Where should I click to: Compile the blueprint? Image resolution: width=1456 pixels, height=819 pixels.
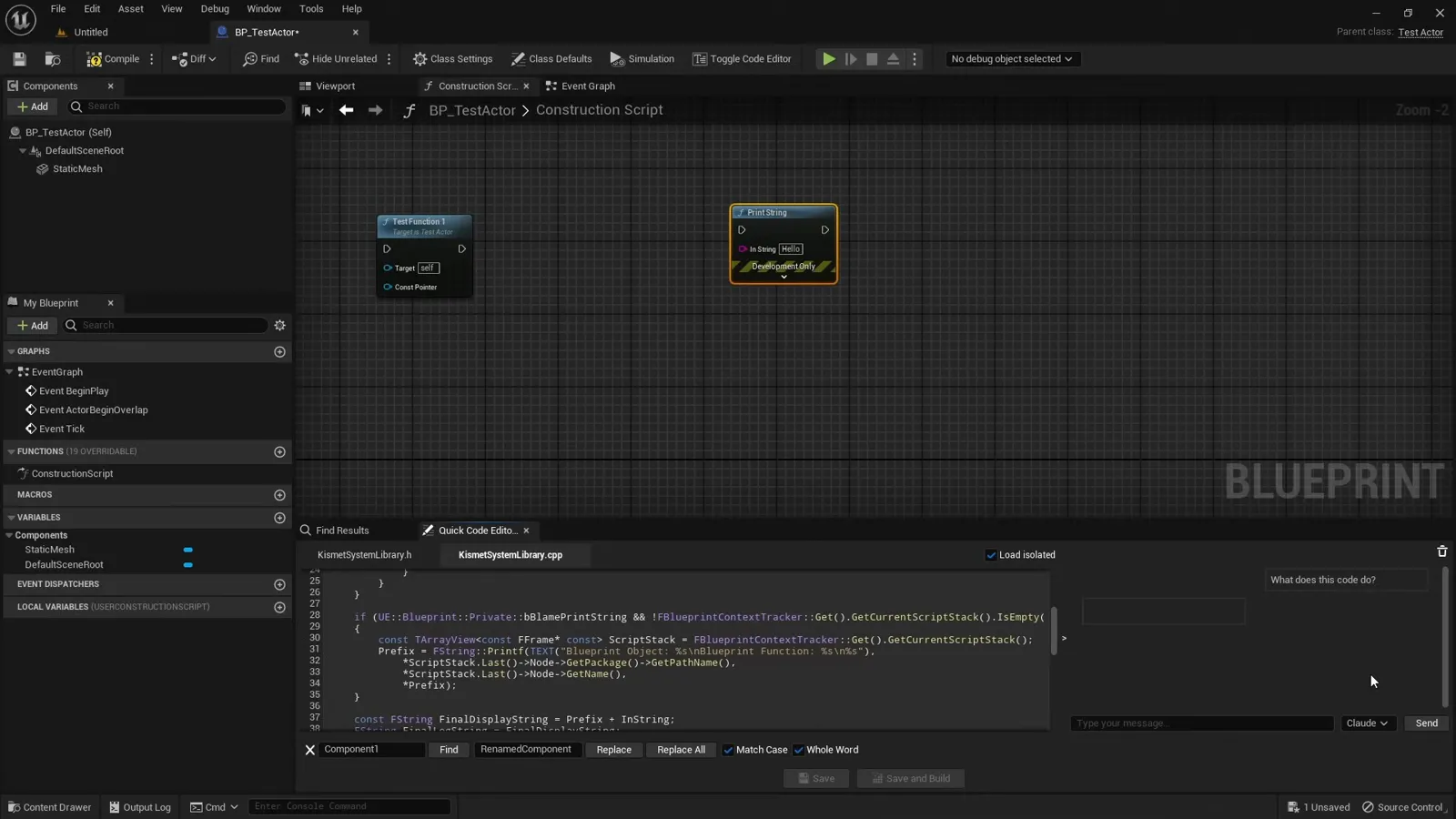[x=113, y=59]
